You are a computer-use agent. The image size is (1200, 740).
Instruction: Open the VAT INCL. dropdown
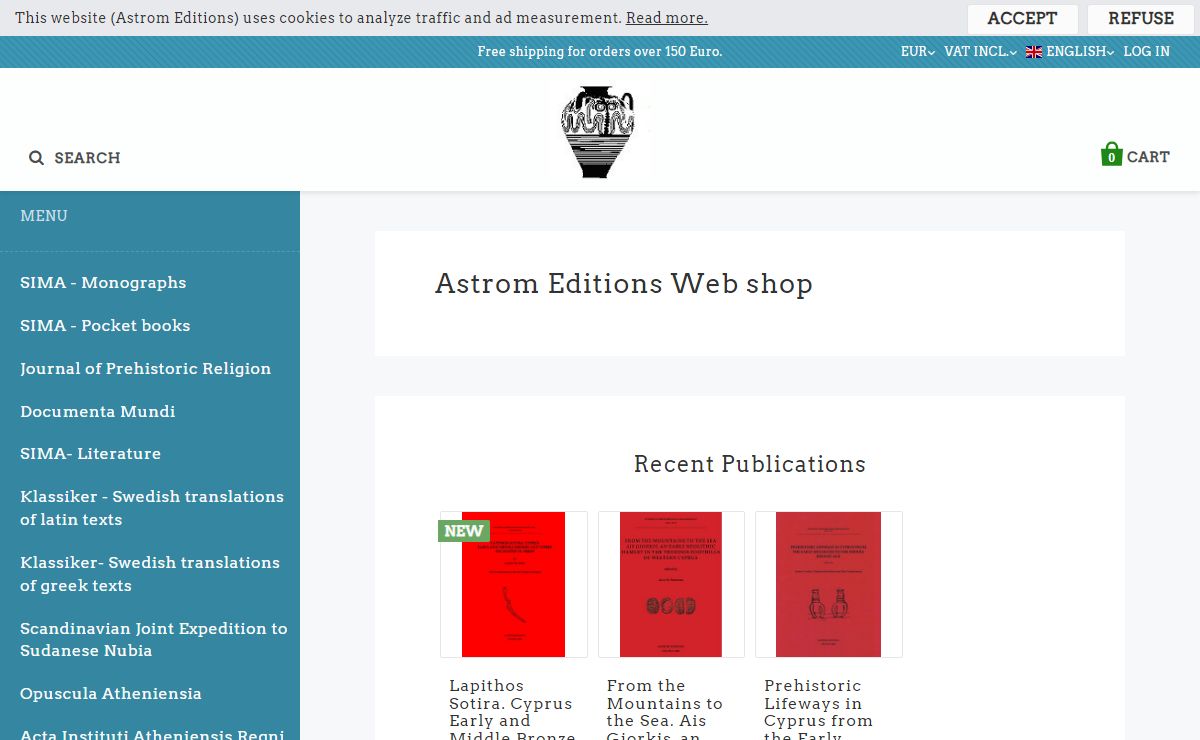pos(980,52)
